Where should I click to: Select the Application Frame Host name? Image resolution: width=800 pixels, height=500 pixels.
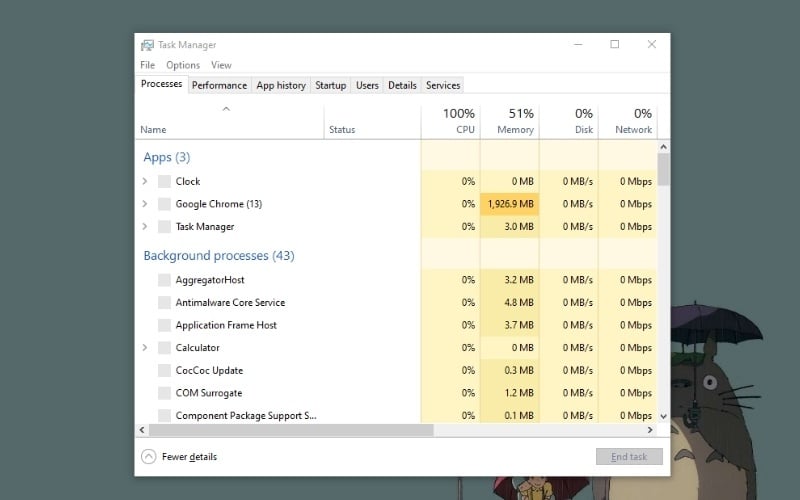[226, 325]
